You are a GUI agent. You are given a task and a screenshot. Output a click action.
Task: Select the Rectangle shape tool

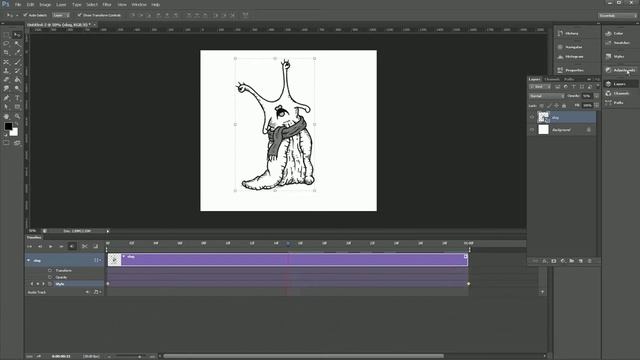tap(17, 107)
